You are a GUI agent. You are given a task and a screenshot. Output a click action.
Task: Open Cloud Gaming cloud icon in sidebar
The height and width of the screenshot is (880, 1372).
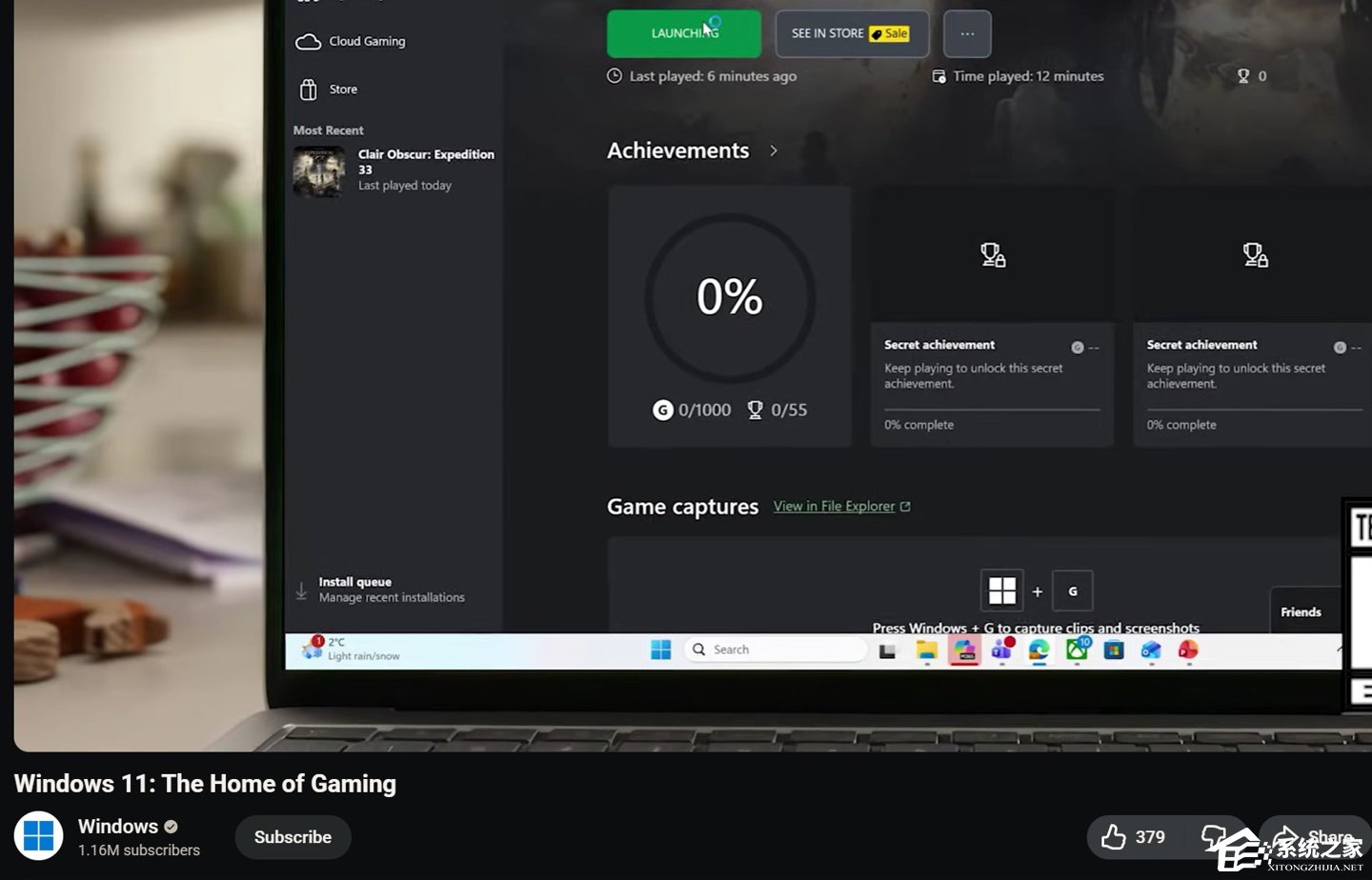click(x=308, y=42)
